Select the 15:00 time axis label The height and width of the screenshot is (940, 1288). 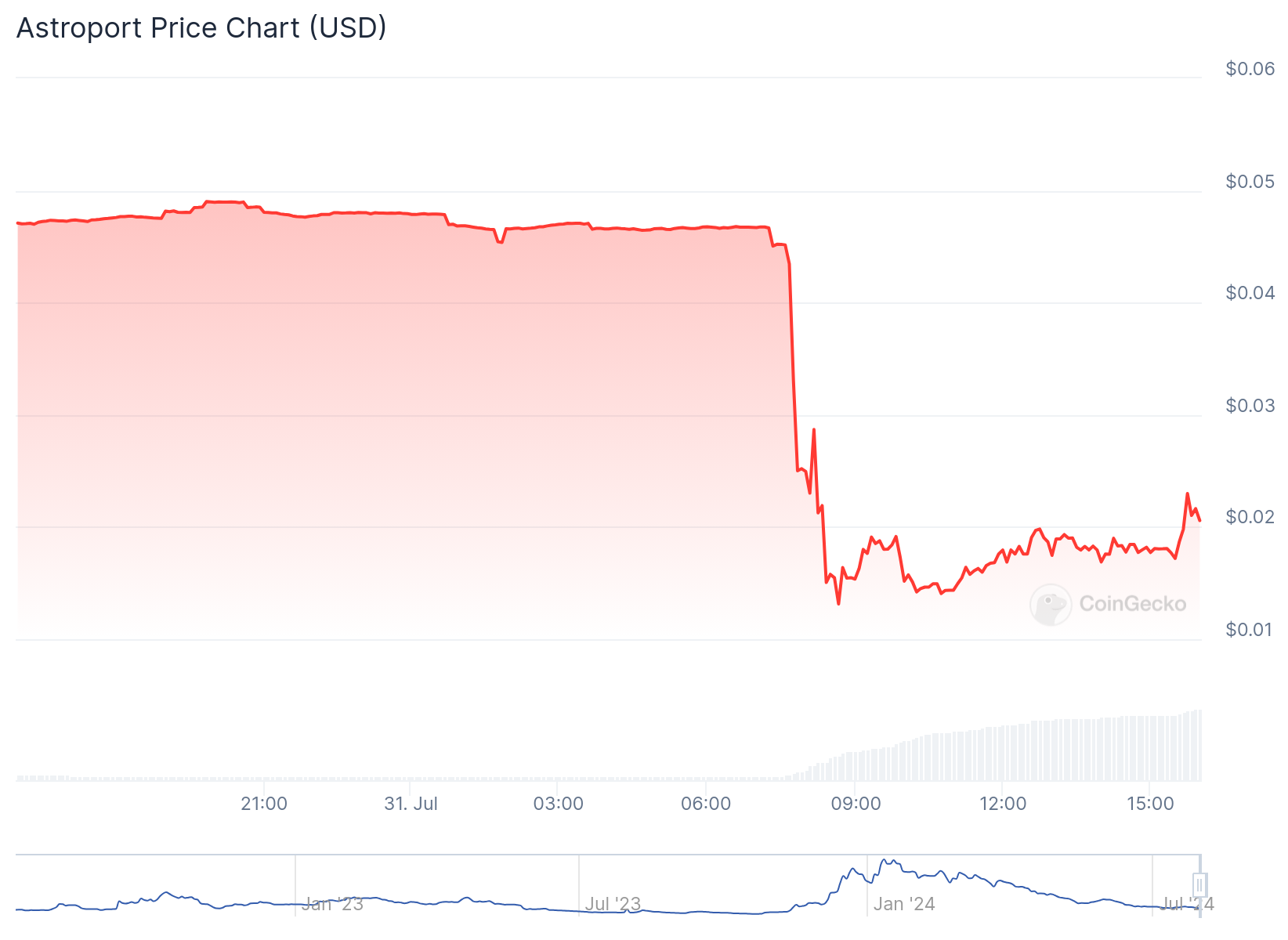1150,804
